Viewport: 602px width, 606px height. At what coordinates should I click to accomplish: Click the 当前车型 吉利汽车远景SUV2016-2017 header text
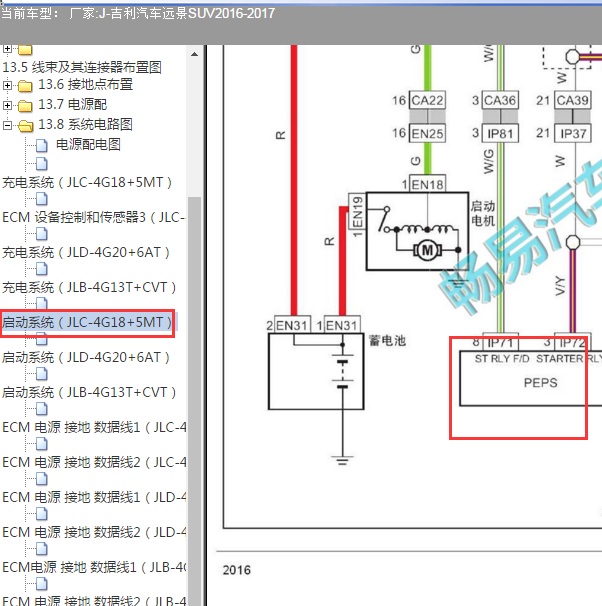pos(138,14)
